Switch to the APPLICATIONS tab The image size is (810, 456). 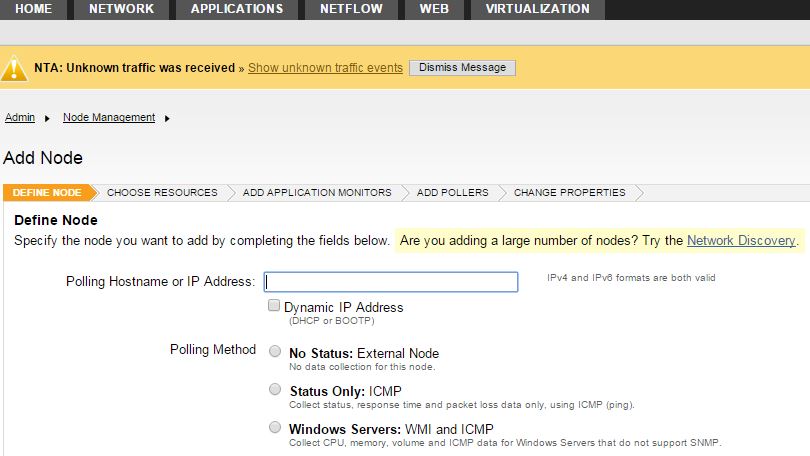[237, 9]
